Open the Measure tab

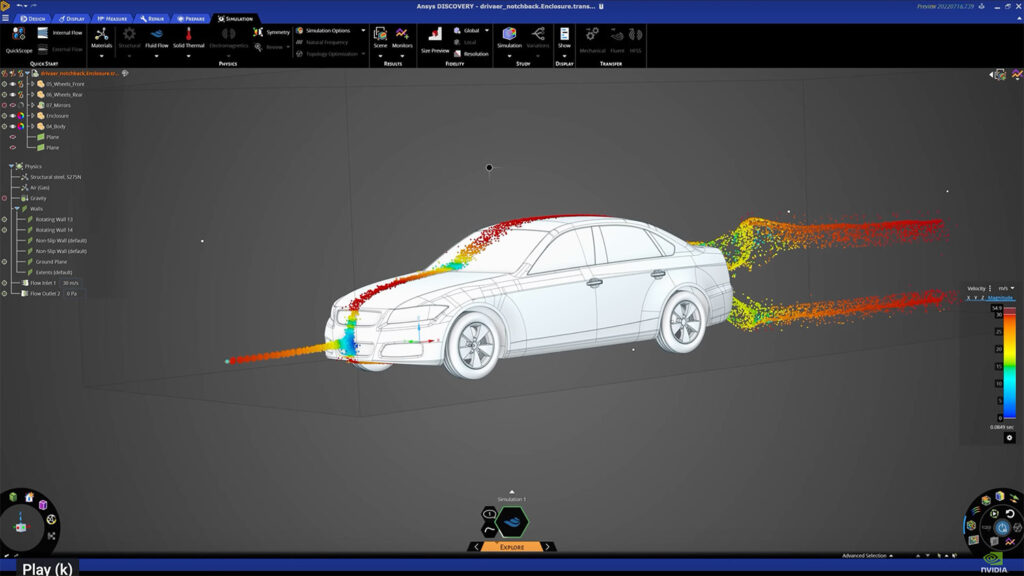click(x=112, y=18)
